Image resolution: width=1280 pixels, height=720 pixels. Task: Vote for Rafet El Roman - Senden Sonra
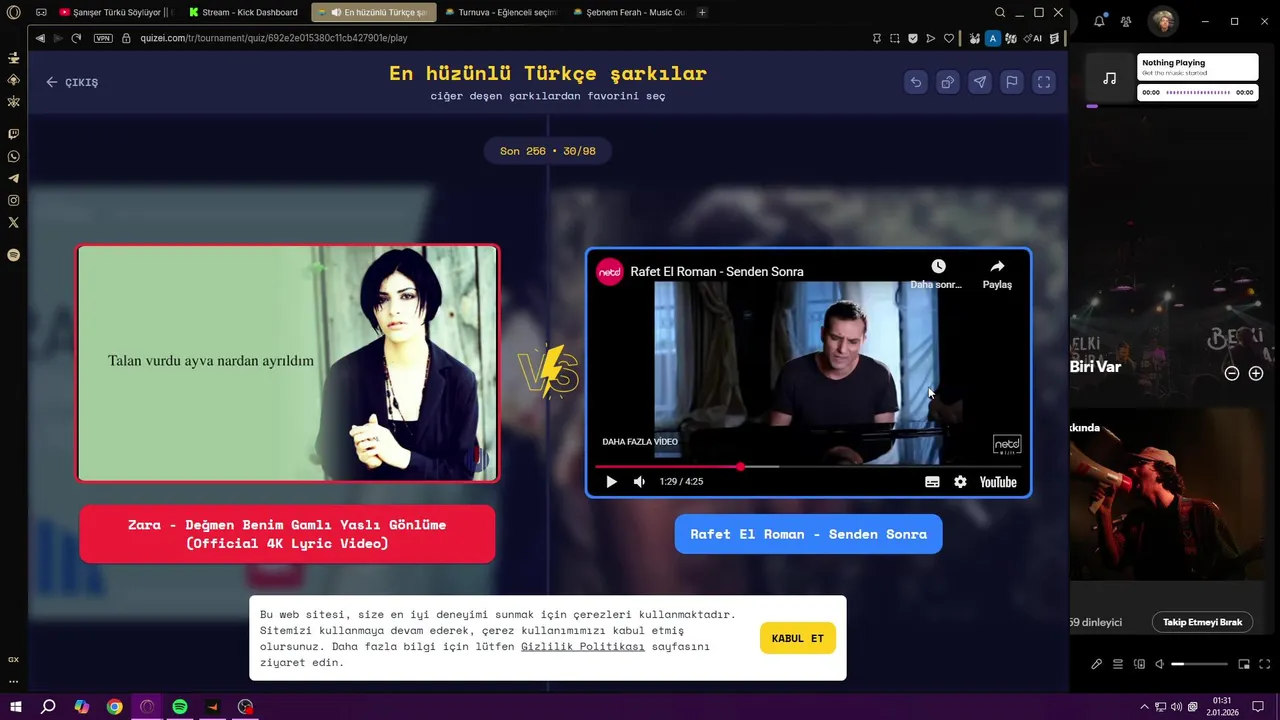pos(808,534)
